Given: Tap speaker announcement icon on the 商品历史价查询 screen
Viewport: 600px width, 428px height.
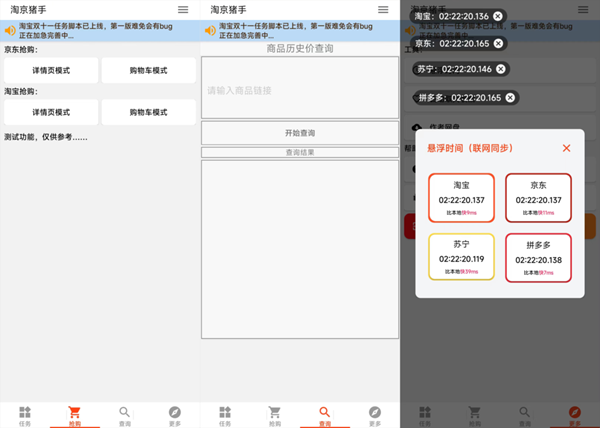Looking at the screenshot, I should 210,31.
